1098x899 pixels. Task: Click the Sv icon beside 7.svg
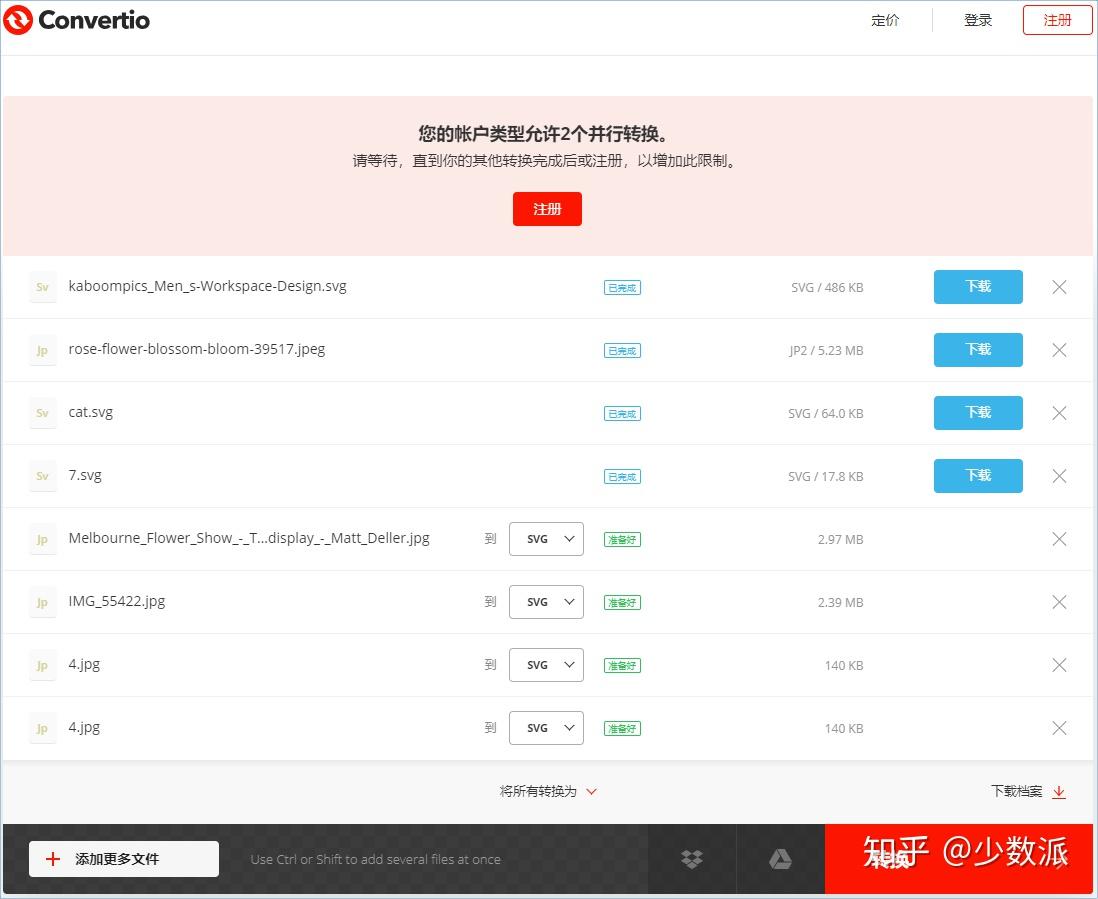tap(43, 476)
